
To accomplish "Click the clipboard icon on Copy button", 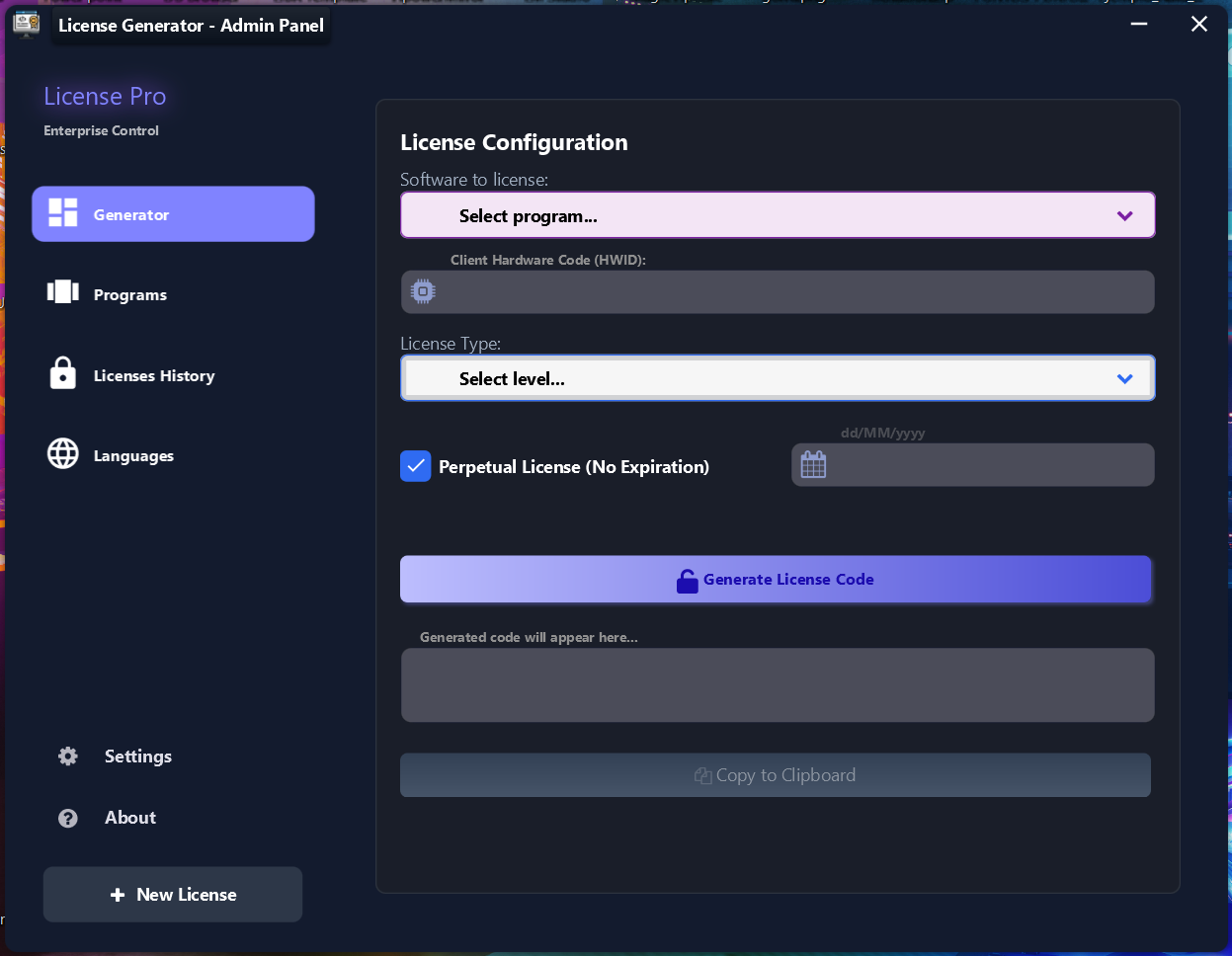I will pyautogui.click(x=703, y=775).
